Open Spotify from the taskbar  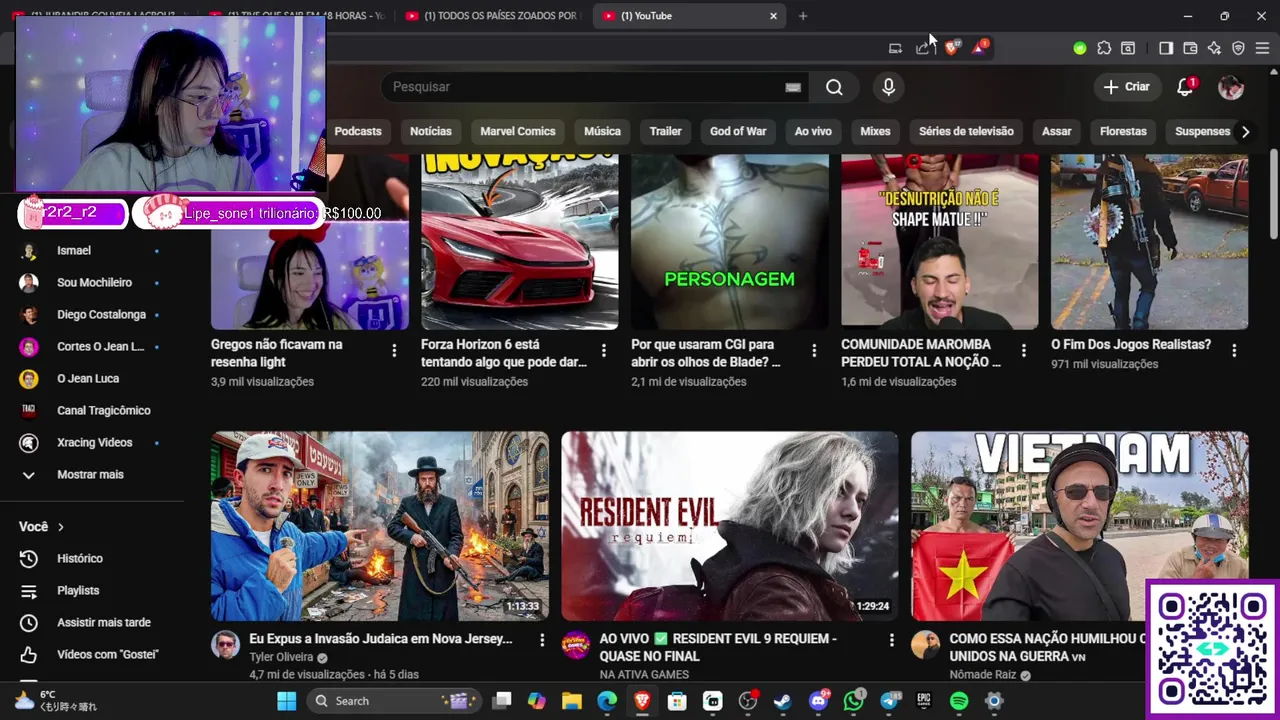pyautogui.click(x=959, y=701)
